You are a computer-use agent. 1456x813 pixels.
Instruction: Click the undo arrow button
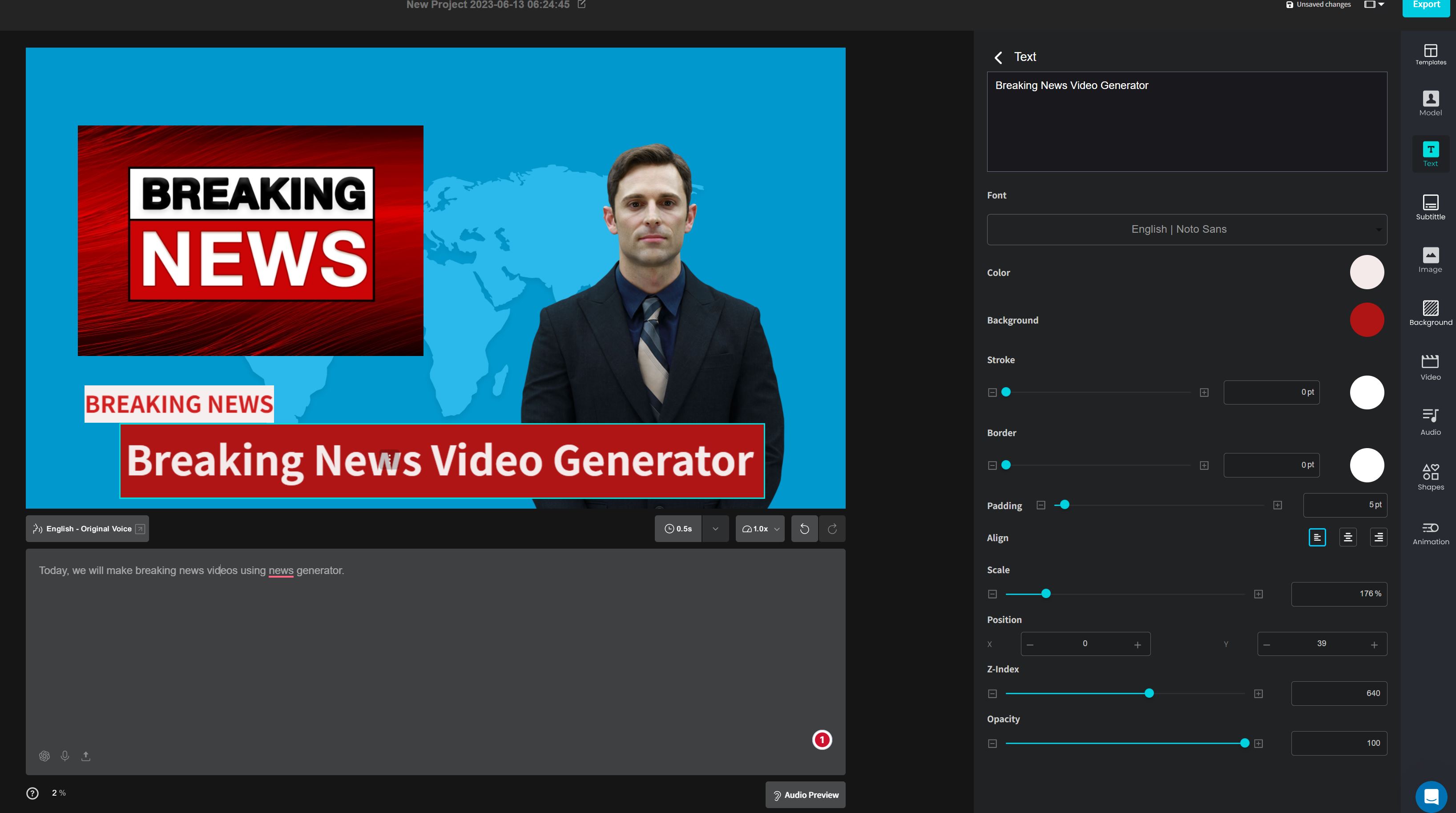pyautogui.click(x=804, y=529)
